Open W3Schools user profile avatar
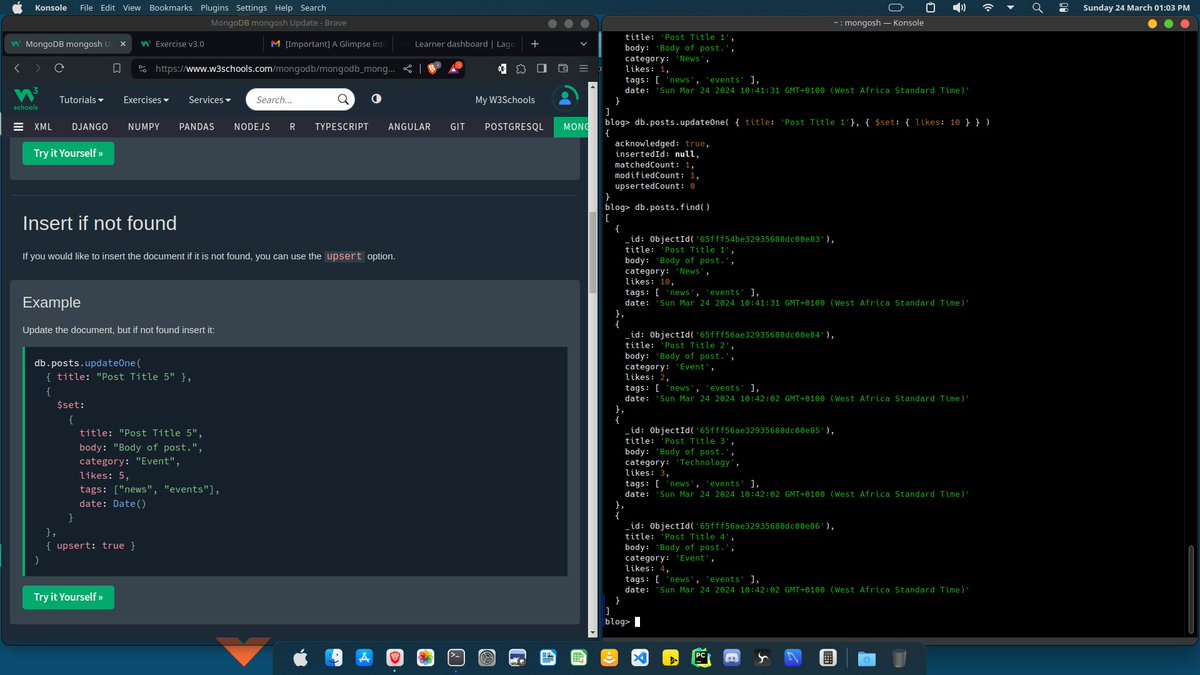 point(566,99)
